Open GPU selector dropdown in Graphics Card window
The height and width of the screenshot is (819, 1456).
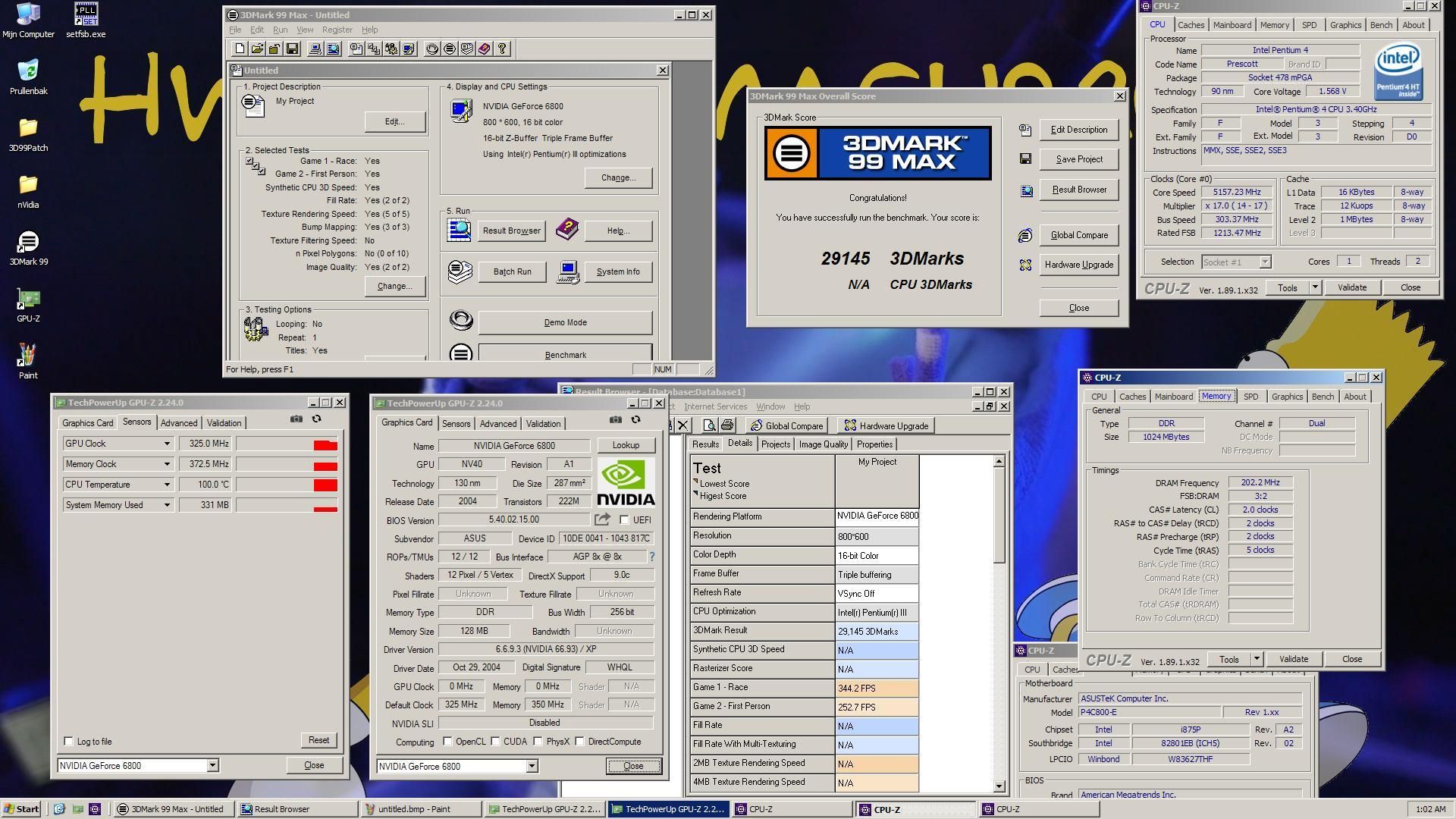[x=532, y=767]
